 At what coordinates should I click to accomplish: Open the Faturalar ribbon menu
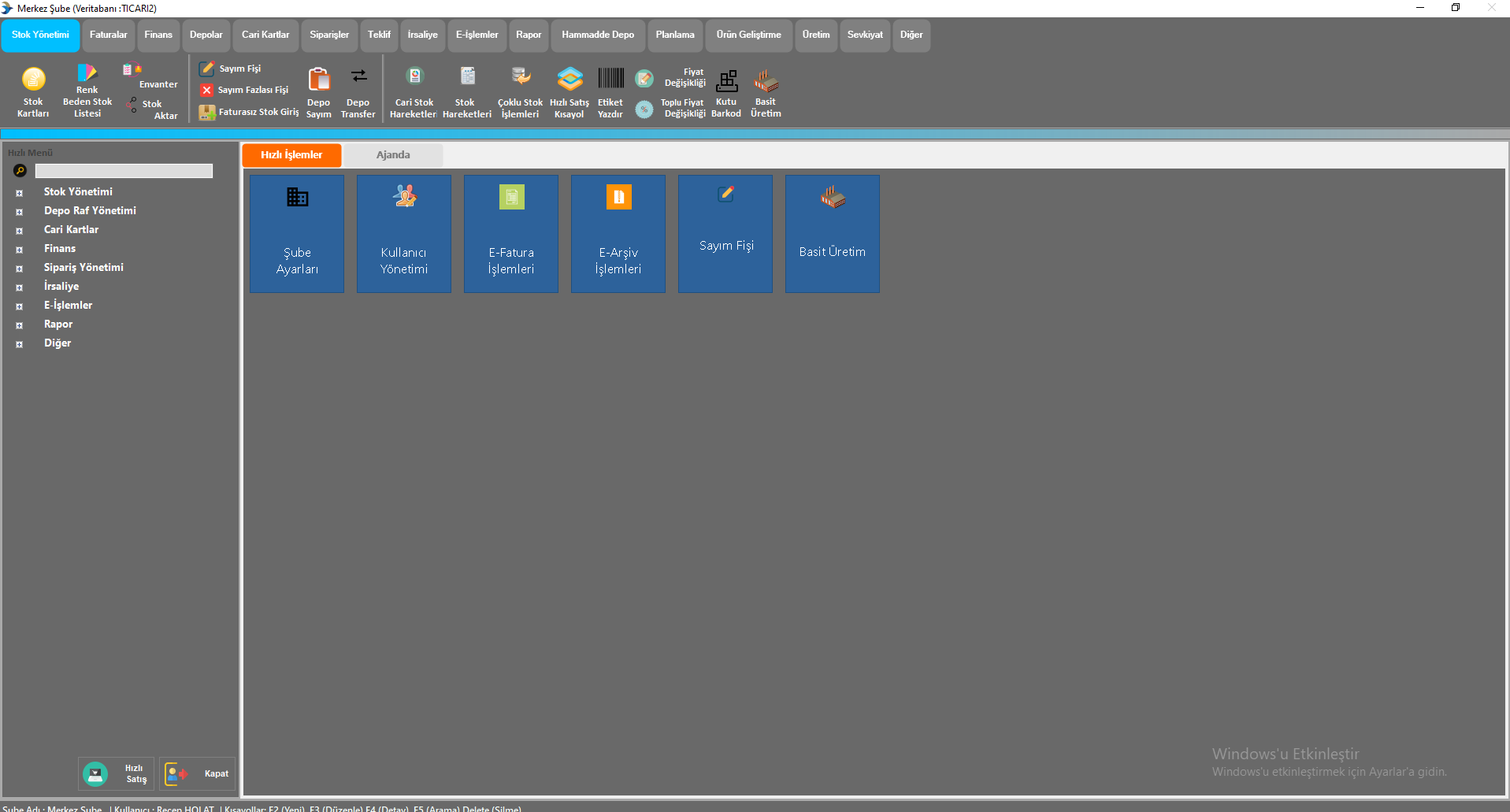click(108, 35)
